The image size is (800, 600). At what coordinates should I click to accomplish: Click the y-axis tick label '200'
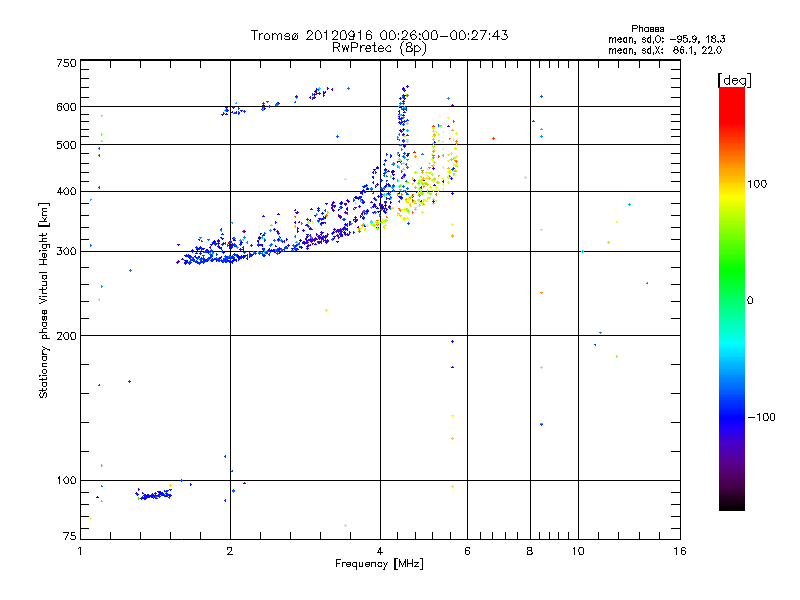tap(66, 336)
